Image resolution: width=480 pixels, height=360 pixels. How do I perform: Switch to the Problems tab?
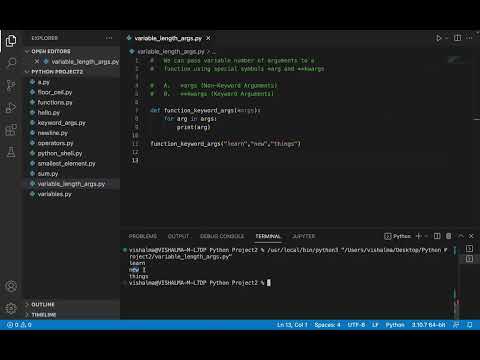pos(143,236)
